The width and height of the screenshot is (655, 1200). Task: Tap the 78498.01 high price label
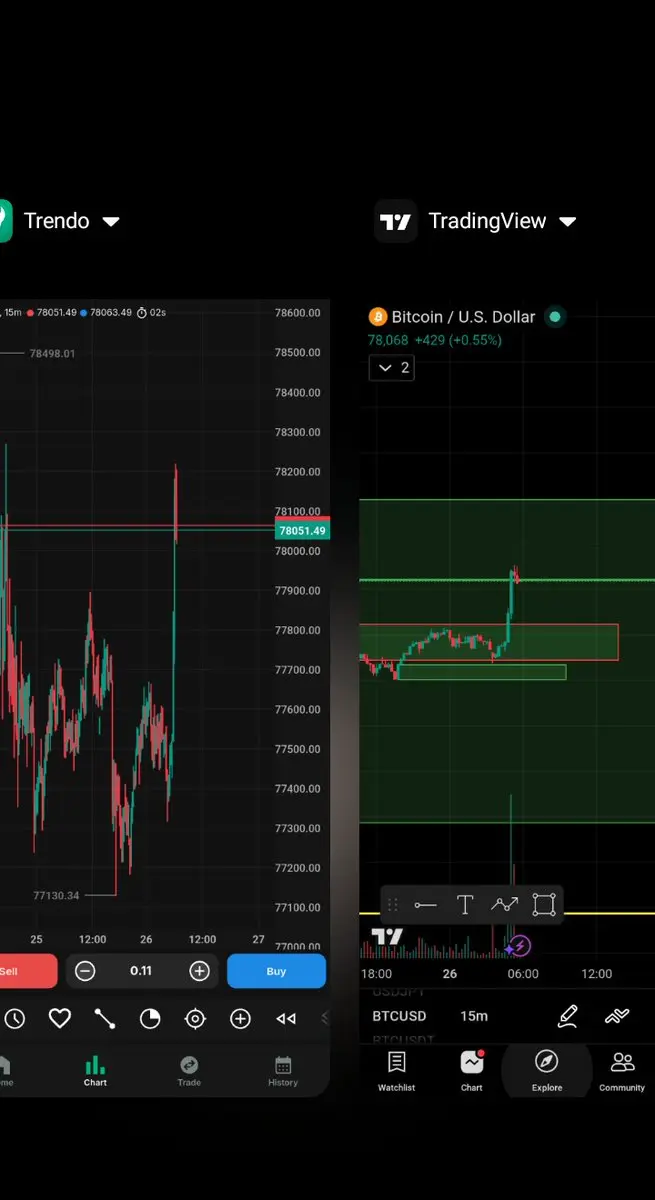pyautogui.click(x=52, y=353)
